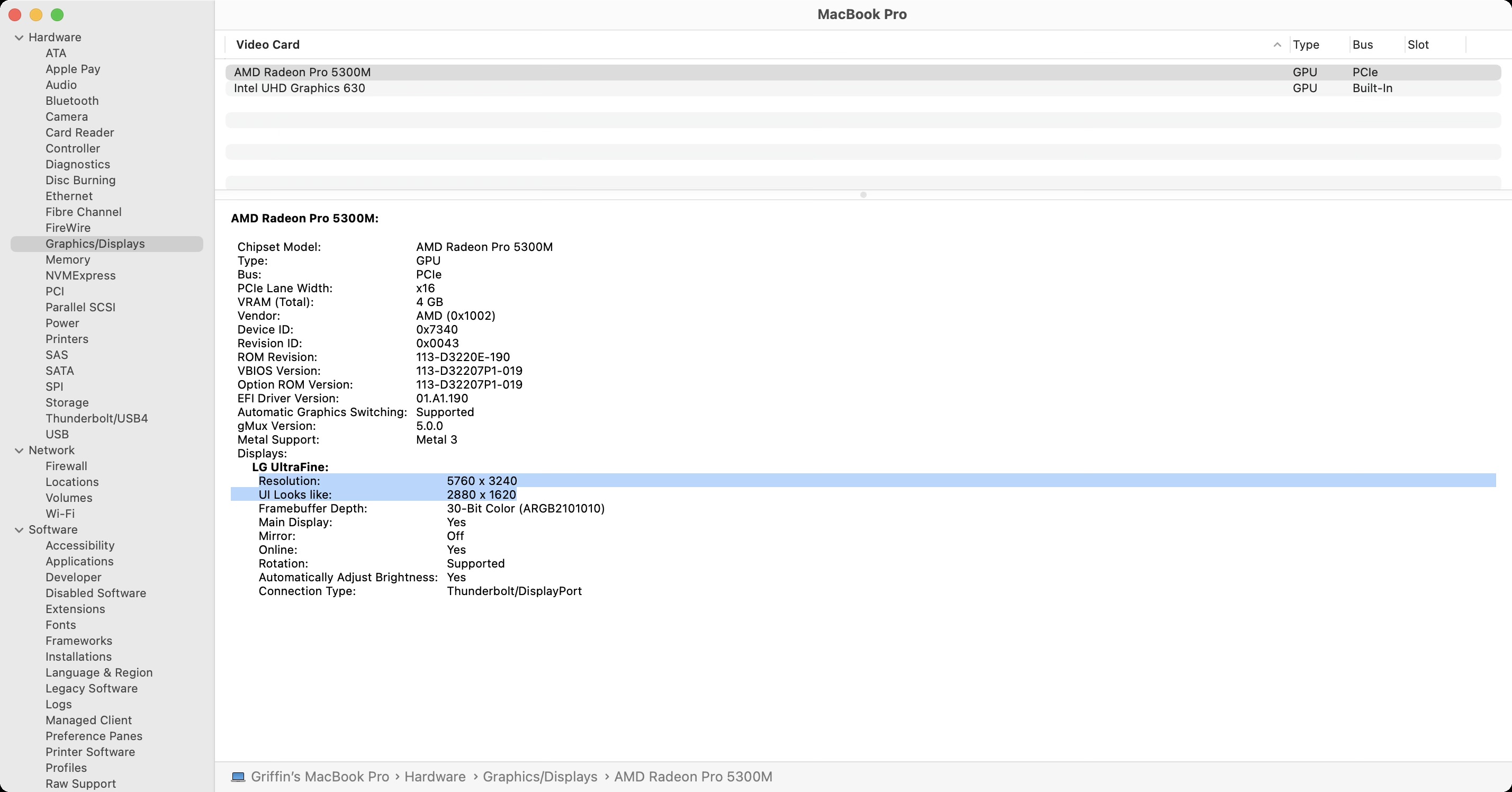Click the Hardware breadcrumb link

click(x=435, y=777)
